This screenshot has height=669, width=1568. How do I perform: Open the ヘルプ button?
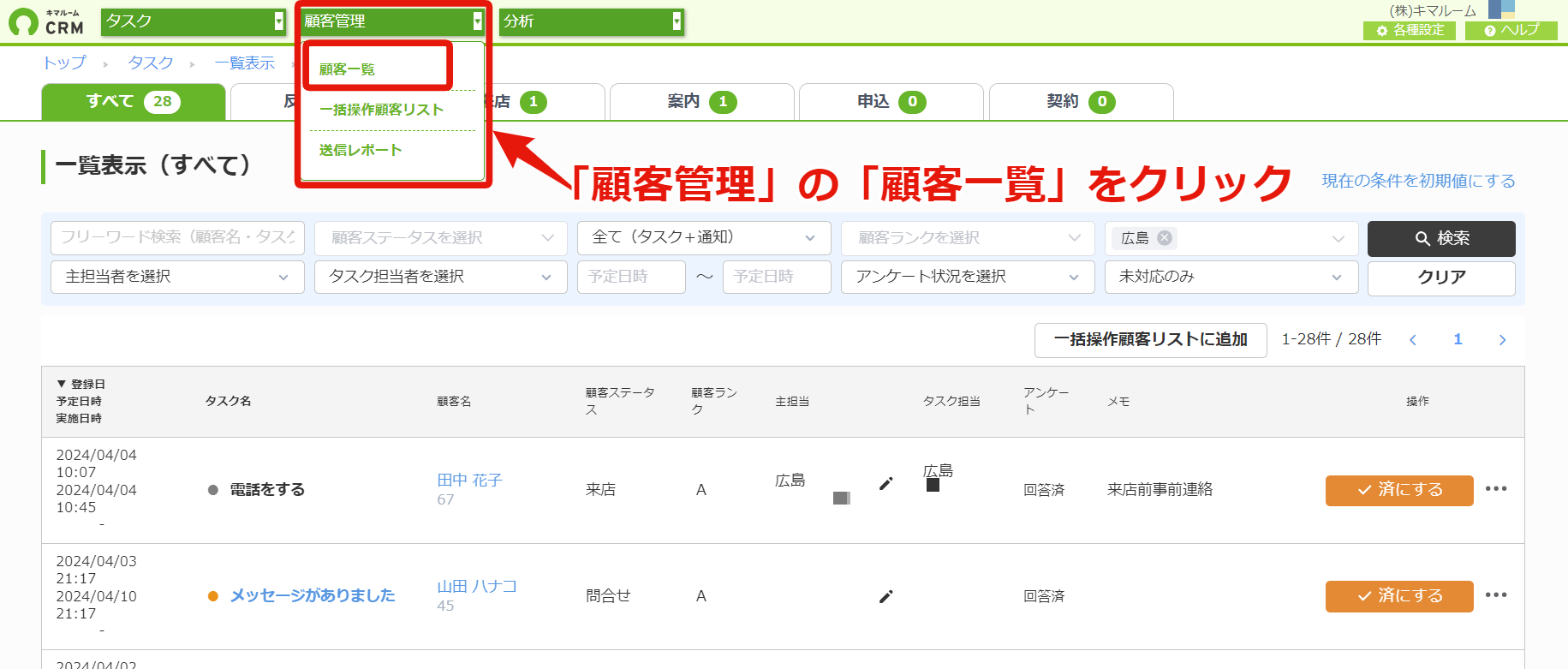(1511, 30)
